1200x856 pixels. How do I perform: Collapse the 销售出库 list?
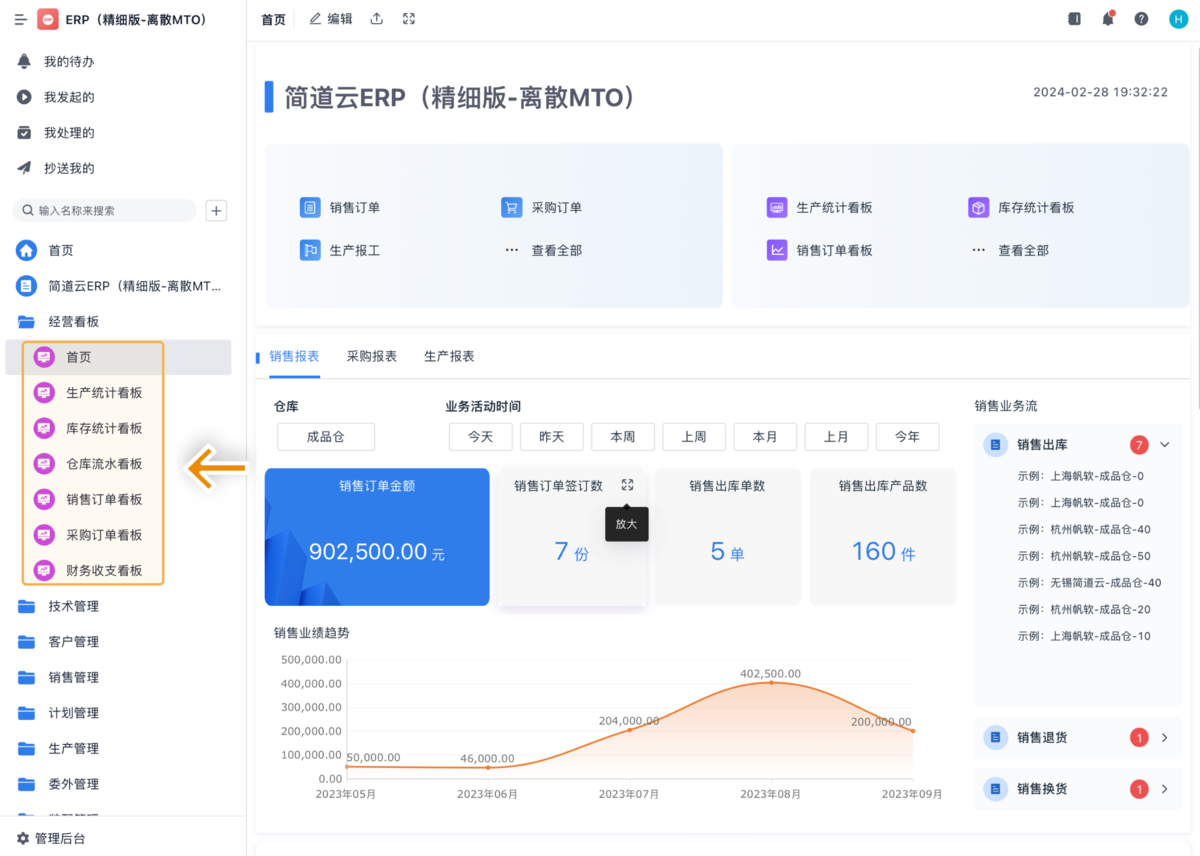tap(1162, 444)
